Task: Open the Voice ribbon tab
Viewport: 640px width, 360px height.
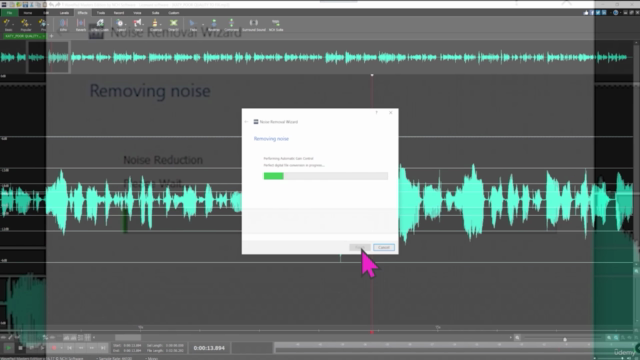Action: (137, 13)
